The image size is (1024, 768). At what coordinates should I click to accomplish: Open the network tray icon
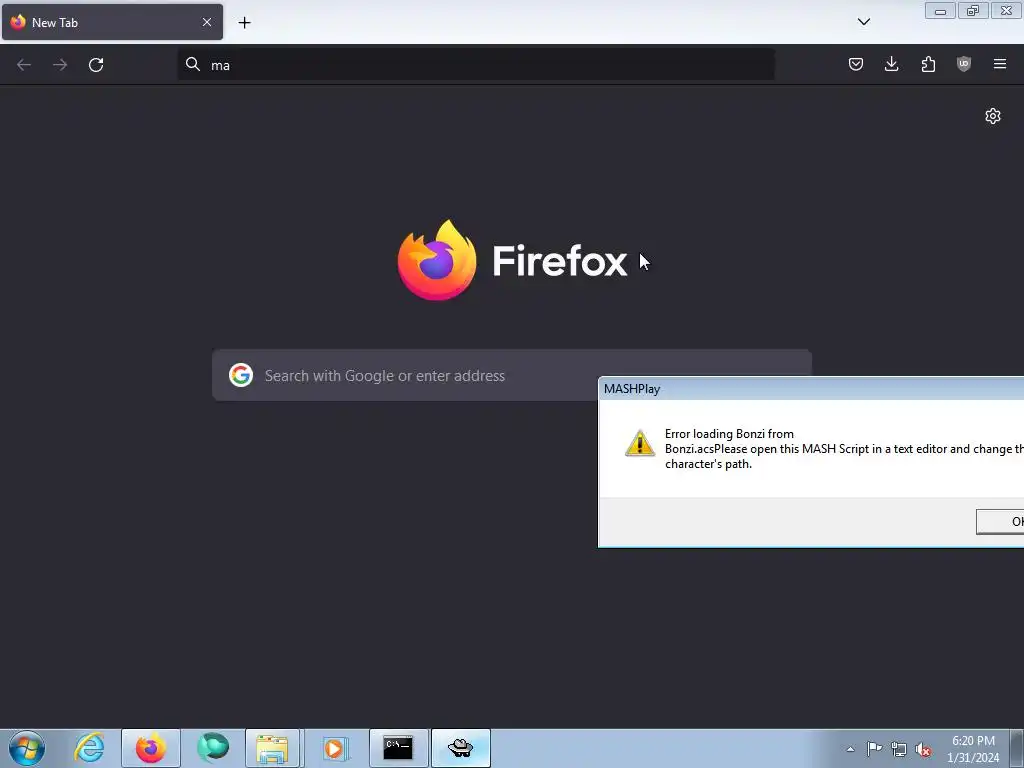[899, 749]
